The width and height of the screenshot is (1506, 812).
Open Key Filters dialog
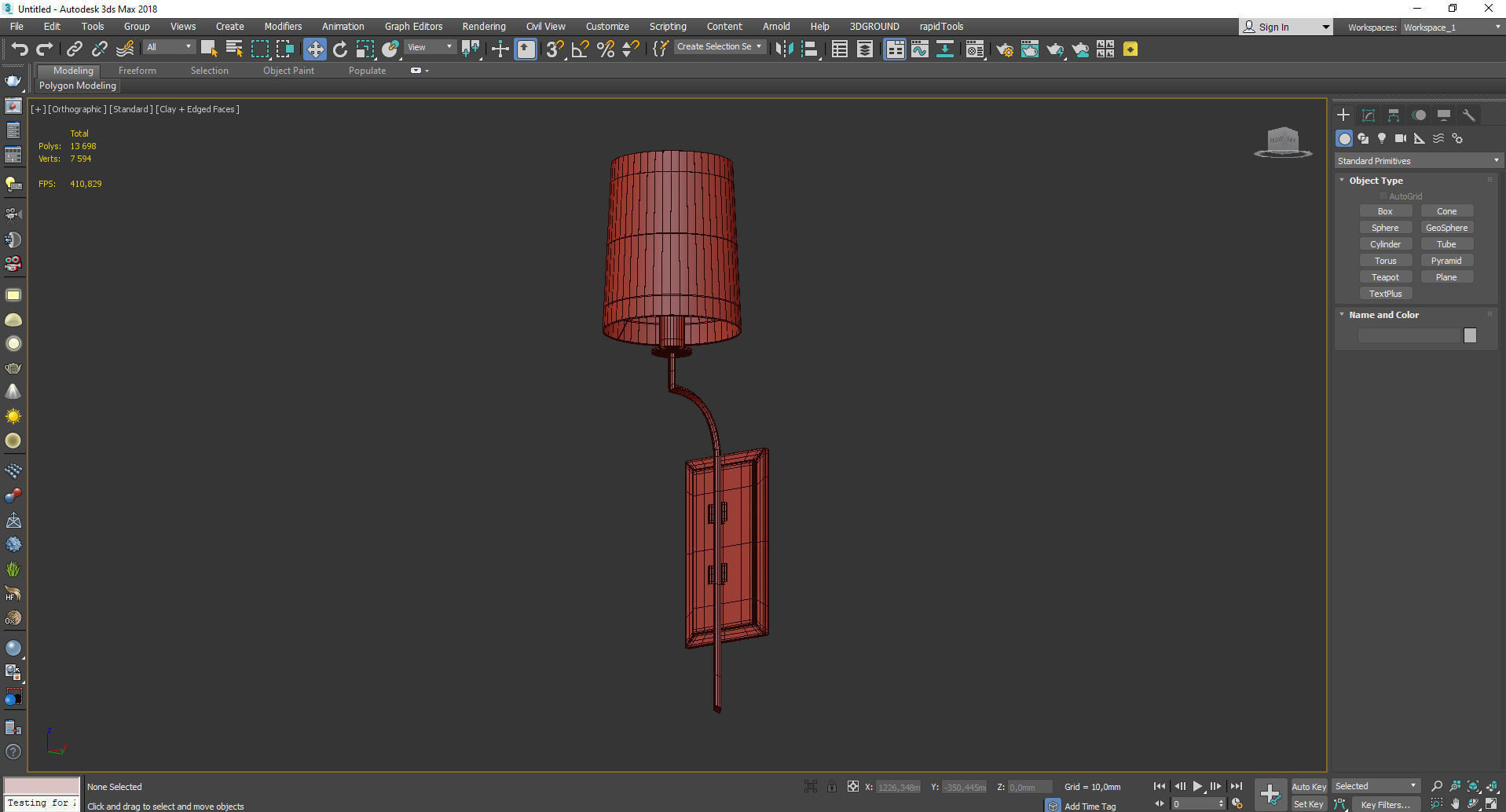tap(1385, 805)
